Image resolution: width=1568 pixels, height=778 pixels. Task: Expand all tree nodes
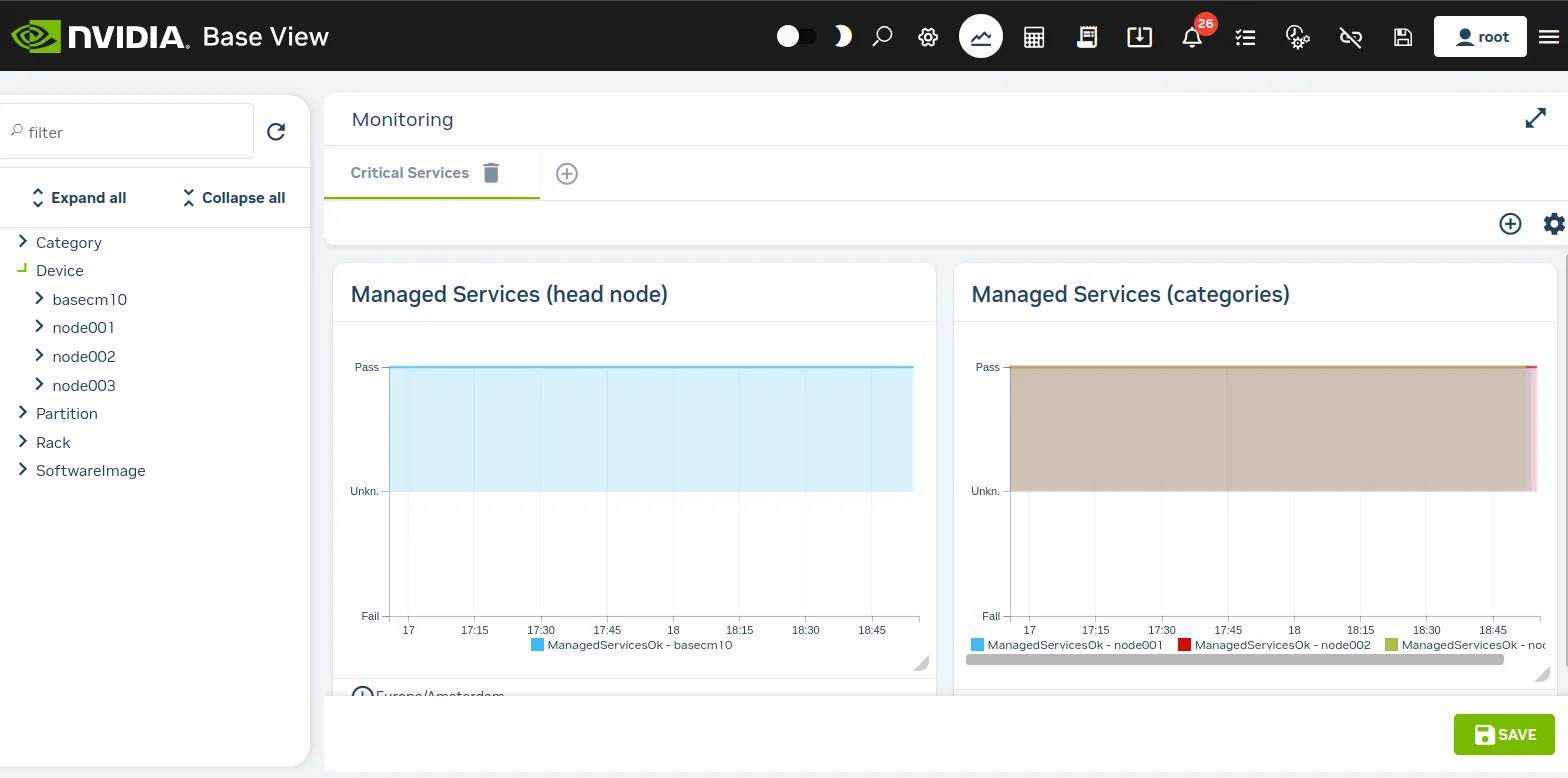79,198
